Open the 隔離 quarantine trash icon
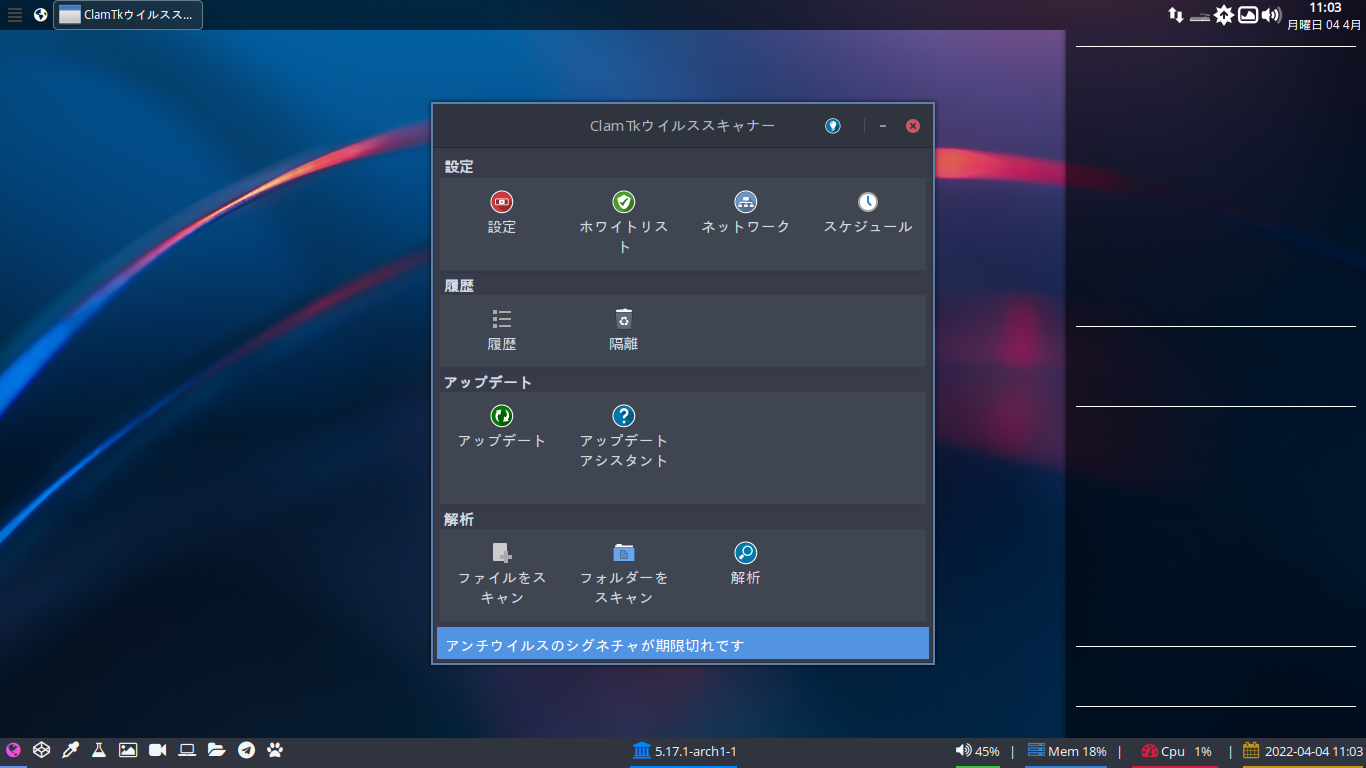 click(x=624, y=319)
